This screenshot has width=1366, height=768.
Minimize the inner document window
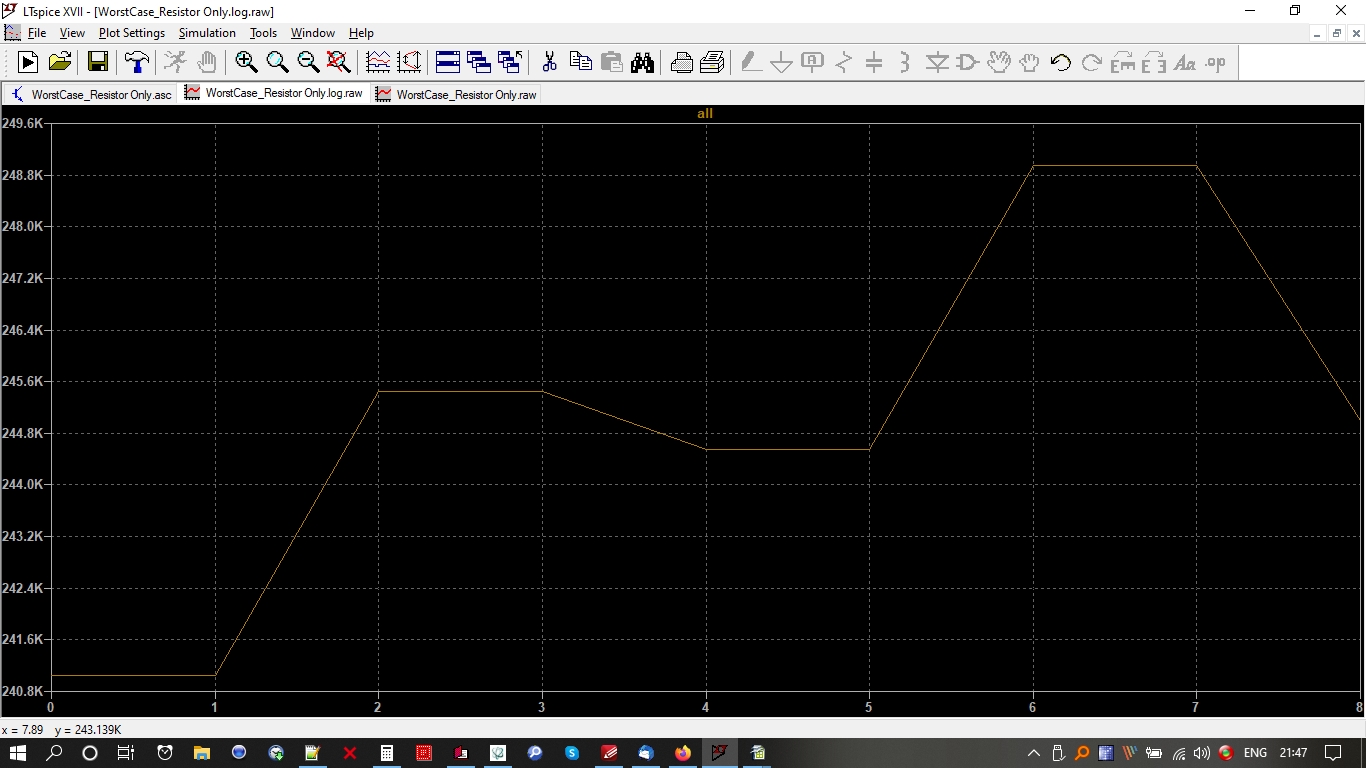(x=1319, y=33)
